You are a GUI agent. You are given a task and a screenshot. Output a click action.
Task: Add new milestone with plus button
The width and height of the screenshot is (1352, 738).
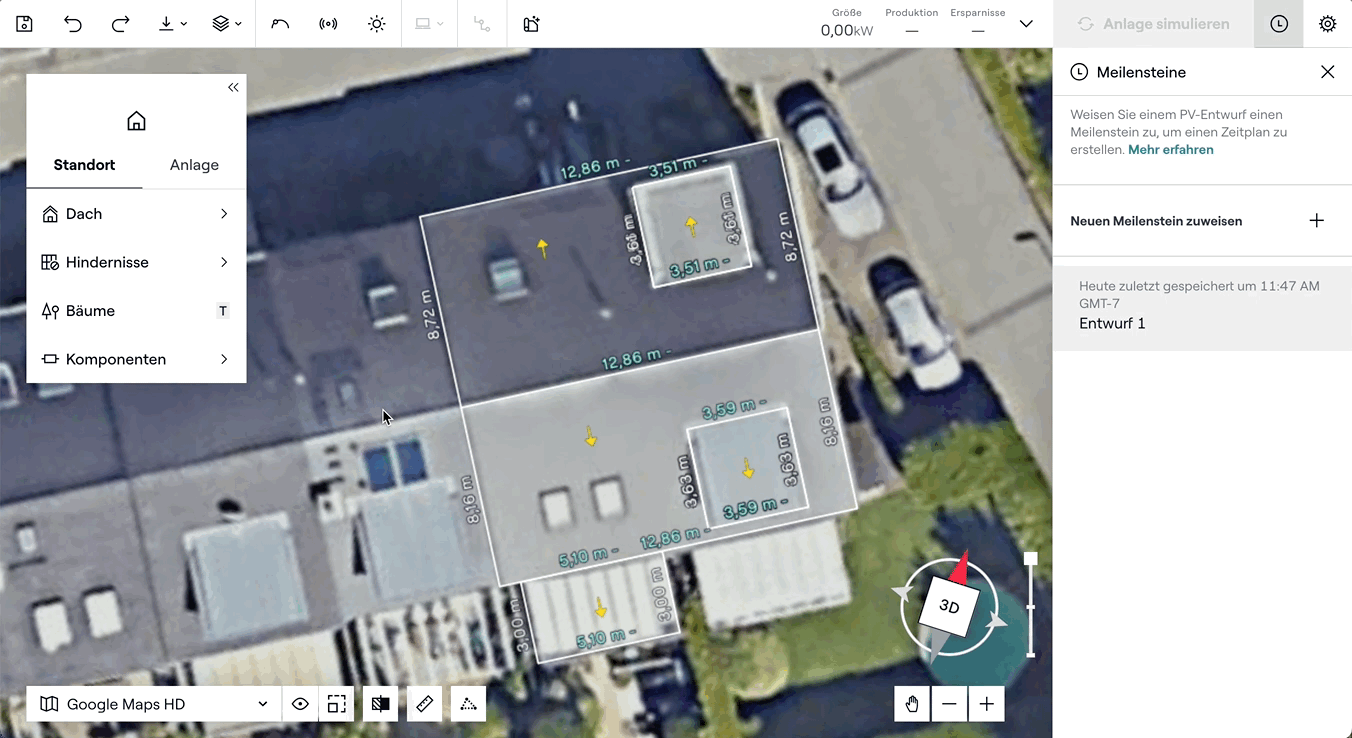[1316, 221]
